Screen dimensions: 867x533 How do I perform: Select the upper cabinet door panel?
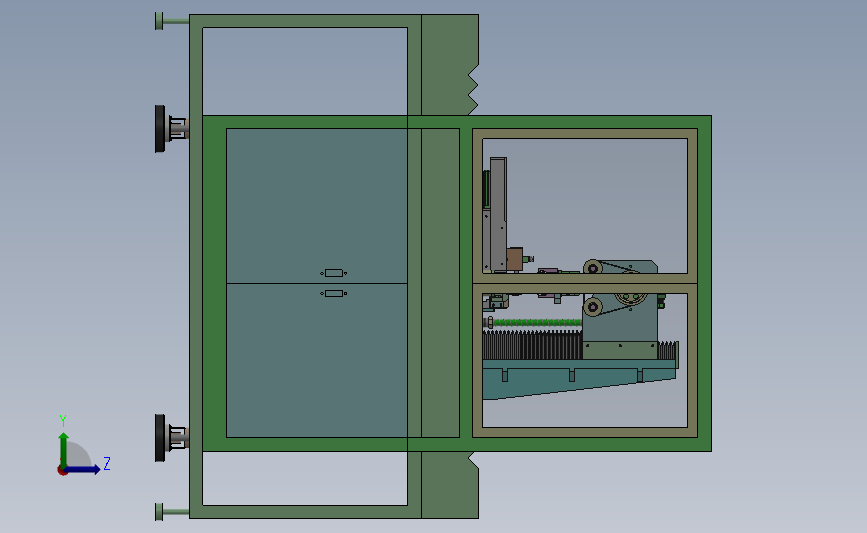pyautogui.click(x=317, y=206)
